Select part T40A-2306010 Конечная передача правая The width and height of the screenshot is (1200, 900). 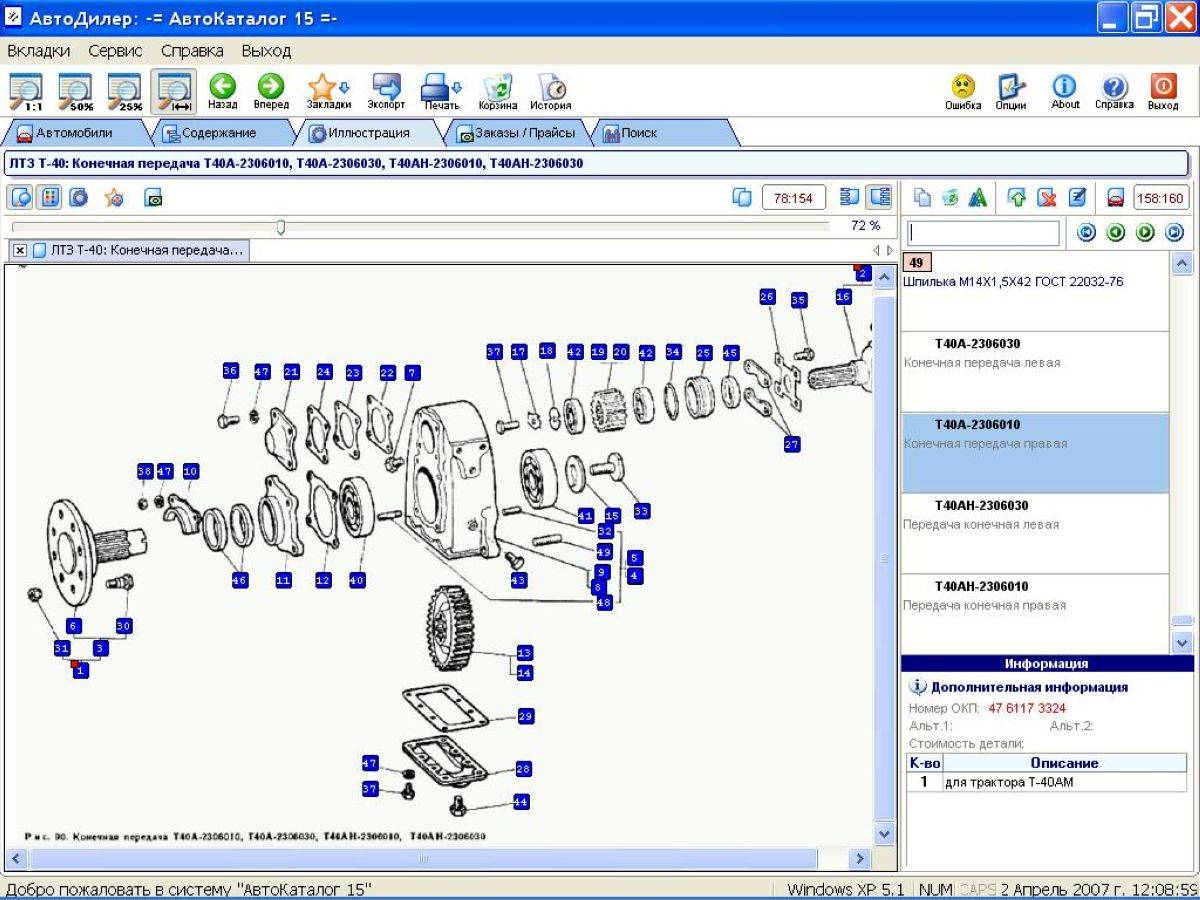(1035, 453)
